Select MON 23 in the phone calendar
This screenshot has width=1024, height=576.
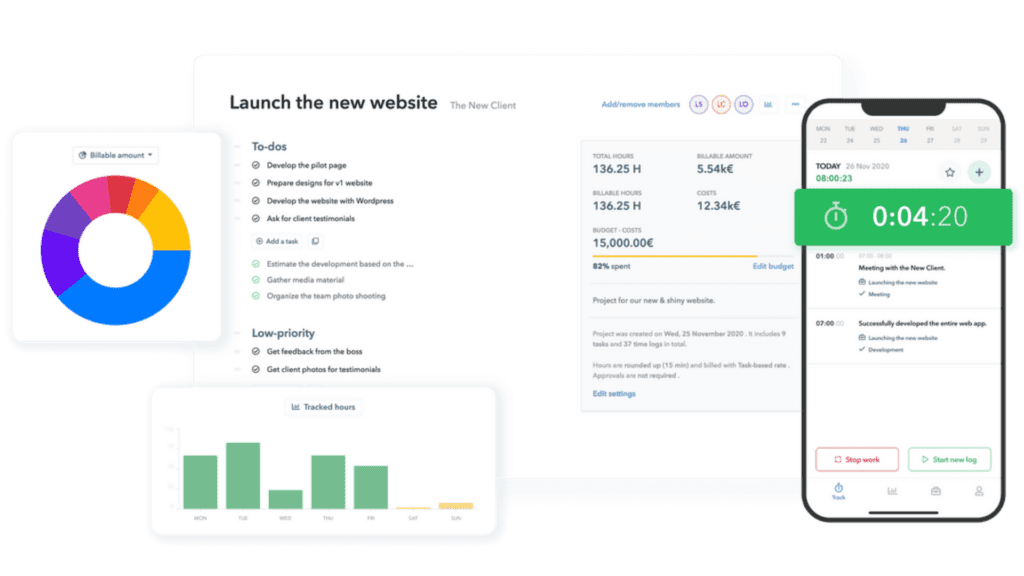(823, 135)
